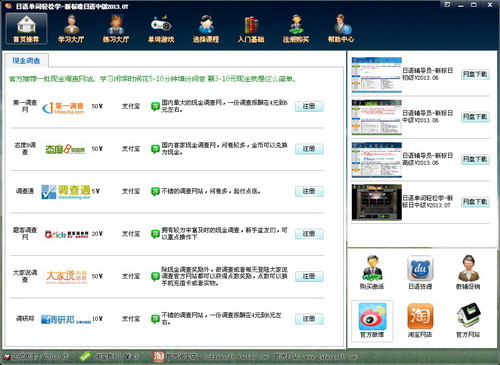Click the app icon in the title bar
This screenshot has height=365, width=500.
[x=8, y=6]
